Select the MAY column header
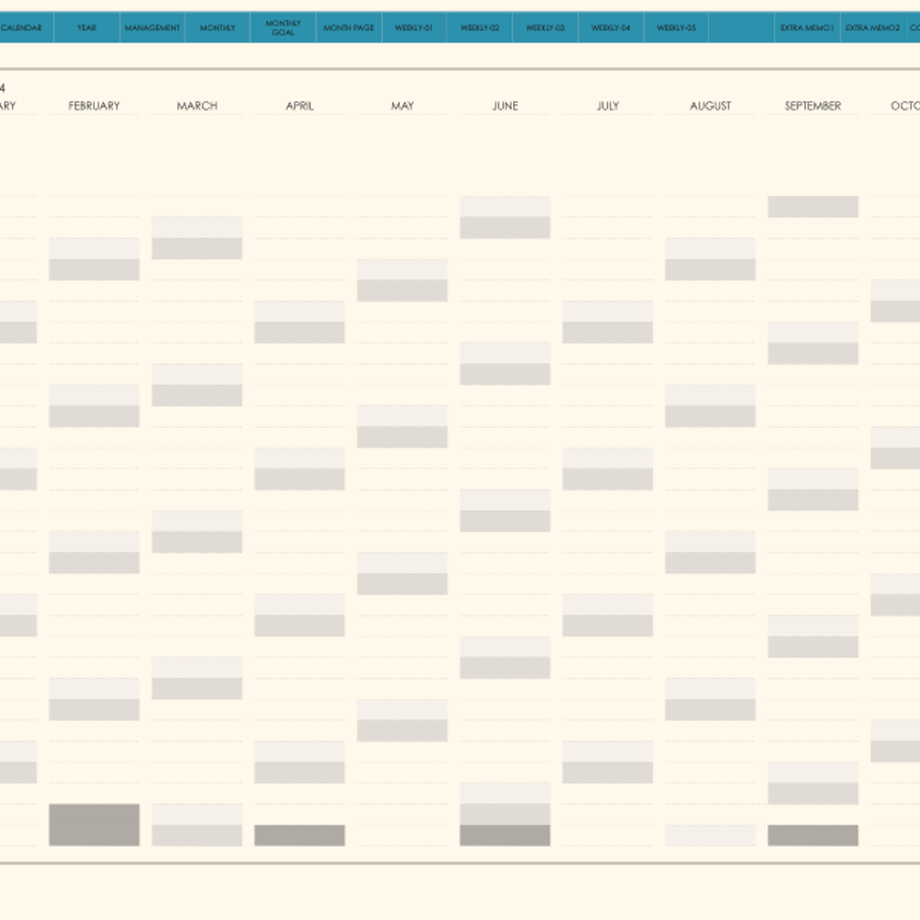 (x=402, y=106)
